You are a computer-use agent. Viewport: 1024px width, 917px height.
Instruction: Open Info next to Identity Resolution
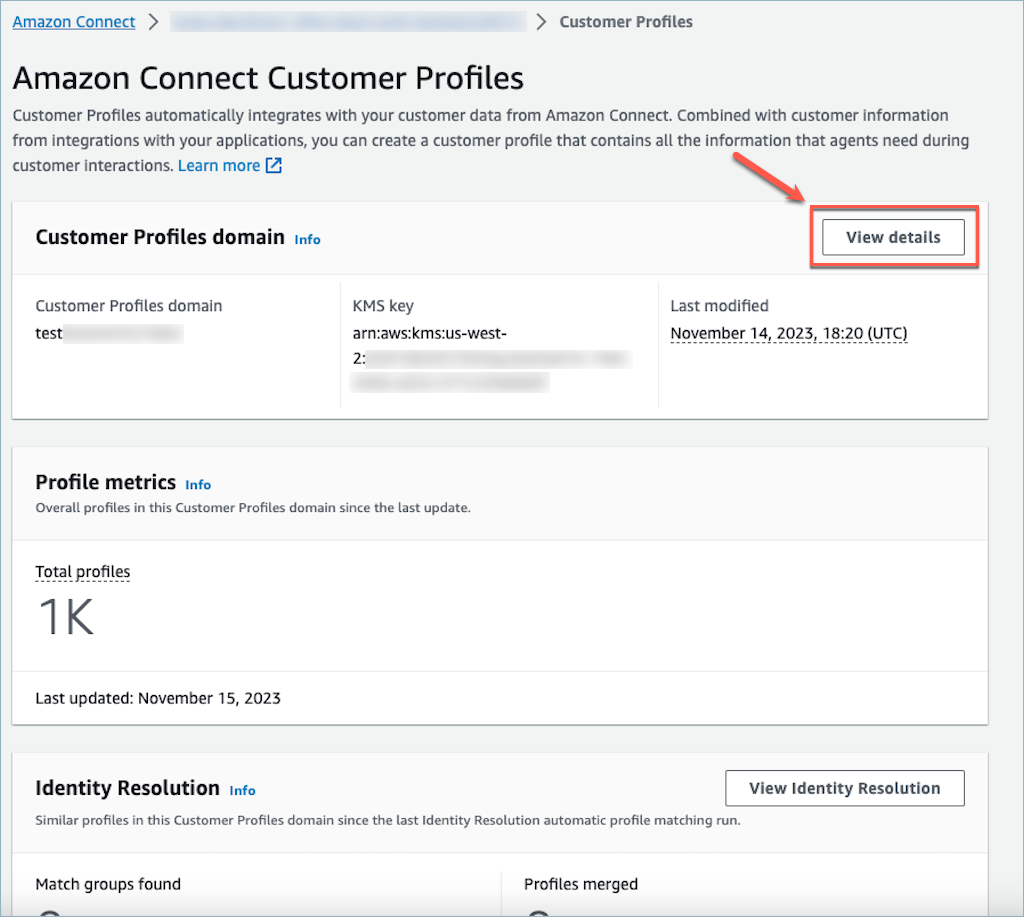pyautogui.click(x=242, y=790)
